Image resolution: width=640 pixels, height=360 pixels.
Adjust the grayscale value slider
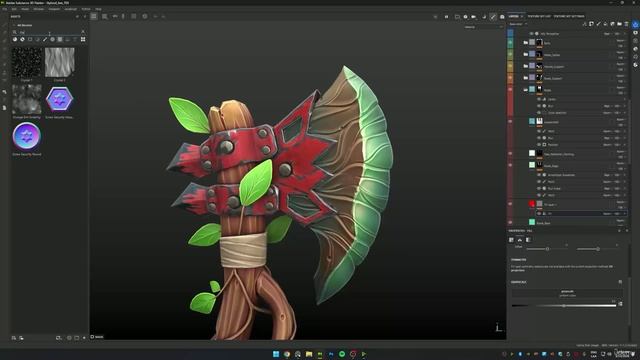564,305
